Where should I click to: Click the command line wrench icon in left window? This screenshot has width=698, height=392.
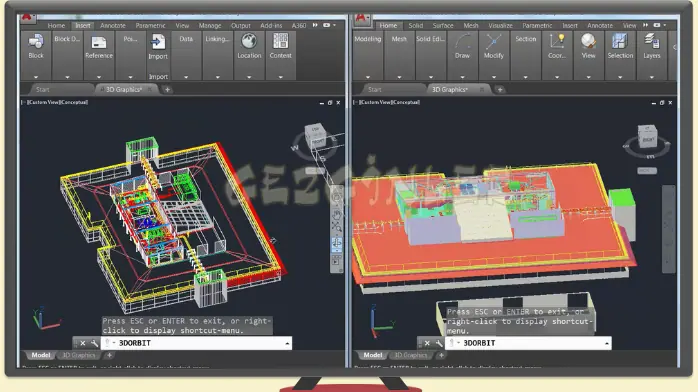[x=94, y=343]
